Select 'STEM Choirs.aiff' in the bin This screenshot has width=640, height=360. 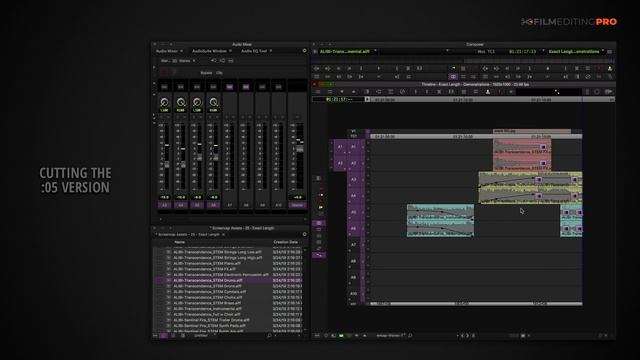pyautogui.click(x=208, y=298)
